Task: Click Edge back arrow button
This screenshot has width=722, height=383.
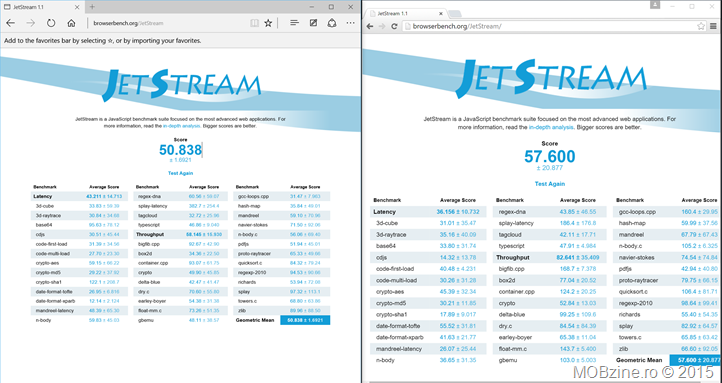Action: coord(10,23)
